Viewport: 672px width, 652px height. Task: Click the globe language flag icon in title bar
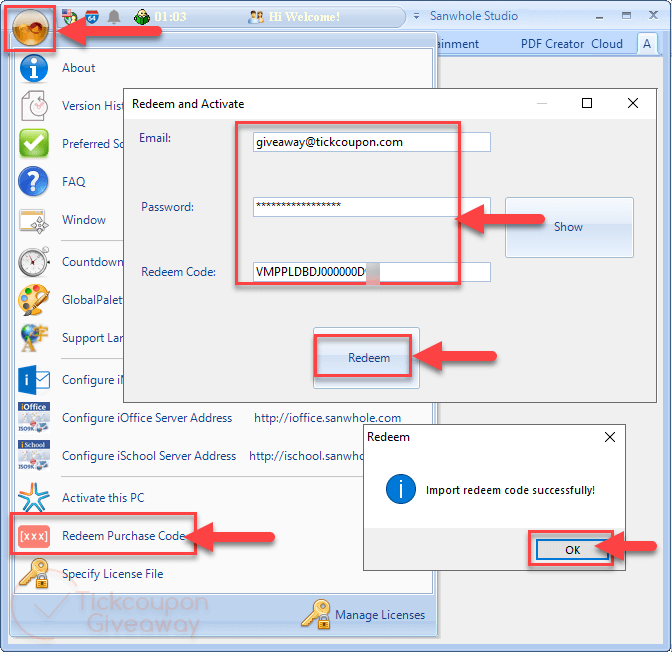pos(69,16)
